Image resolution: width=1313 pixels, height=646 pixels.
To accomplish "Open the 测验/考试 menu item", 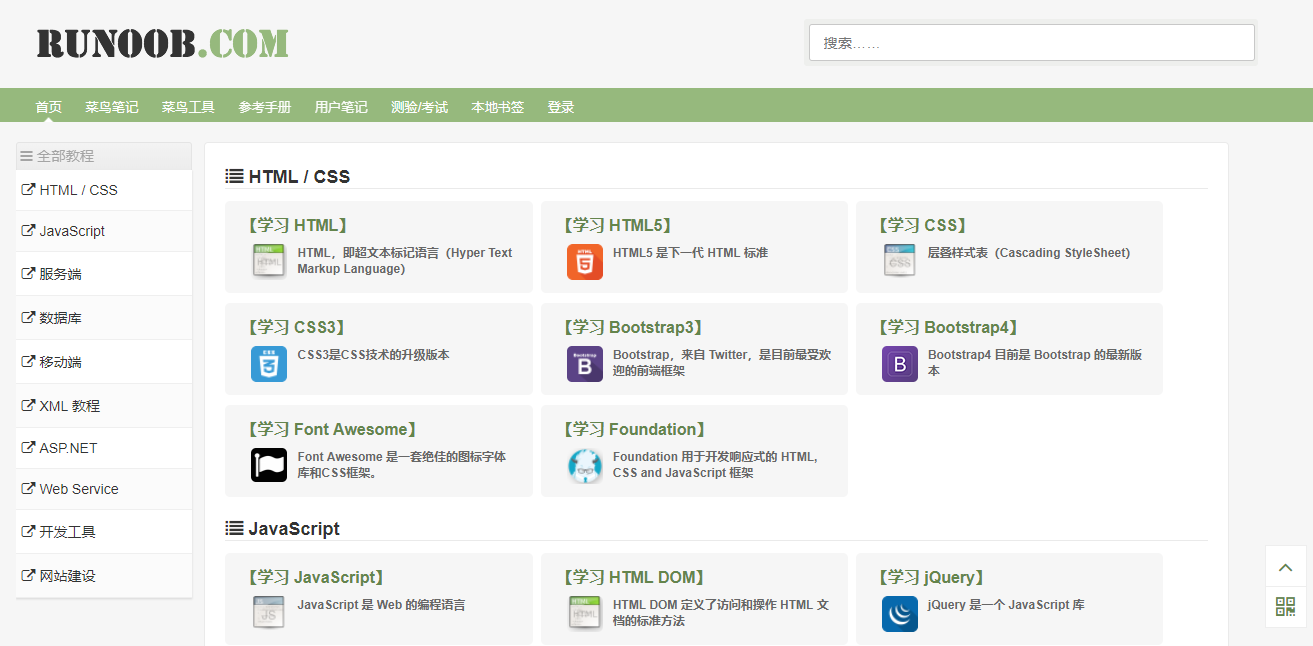I will click(420, 107).
